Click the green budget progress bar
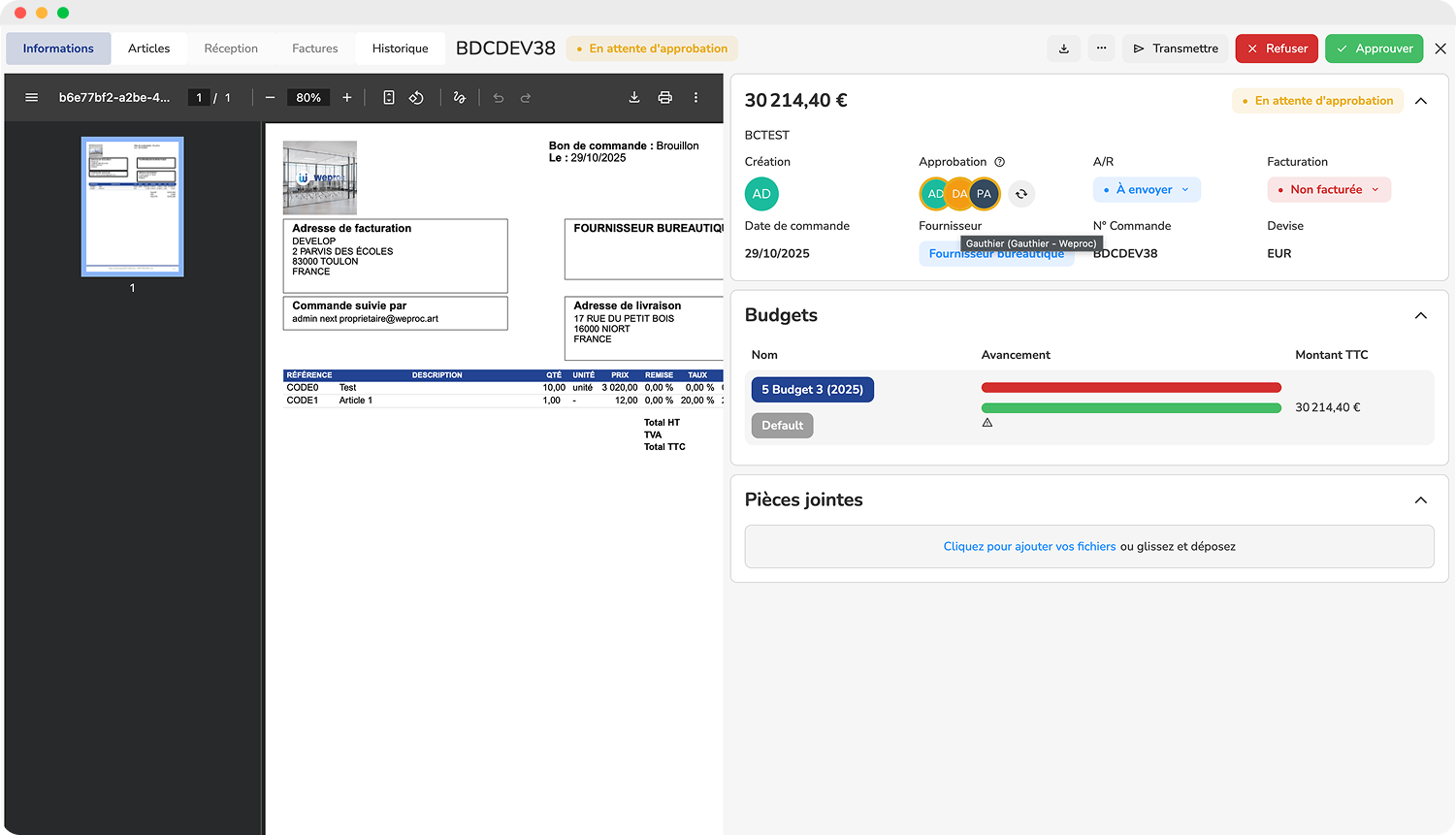 [1130, 407]
